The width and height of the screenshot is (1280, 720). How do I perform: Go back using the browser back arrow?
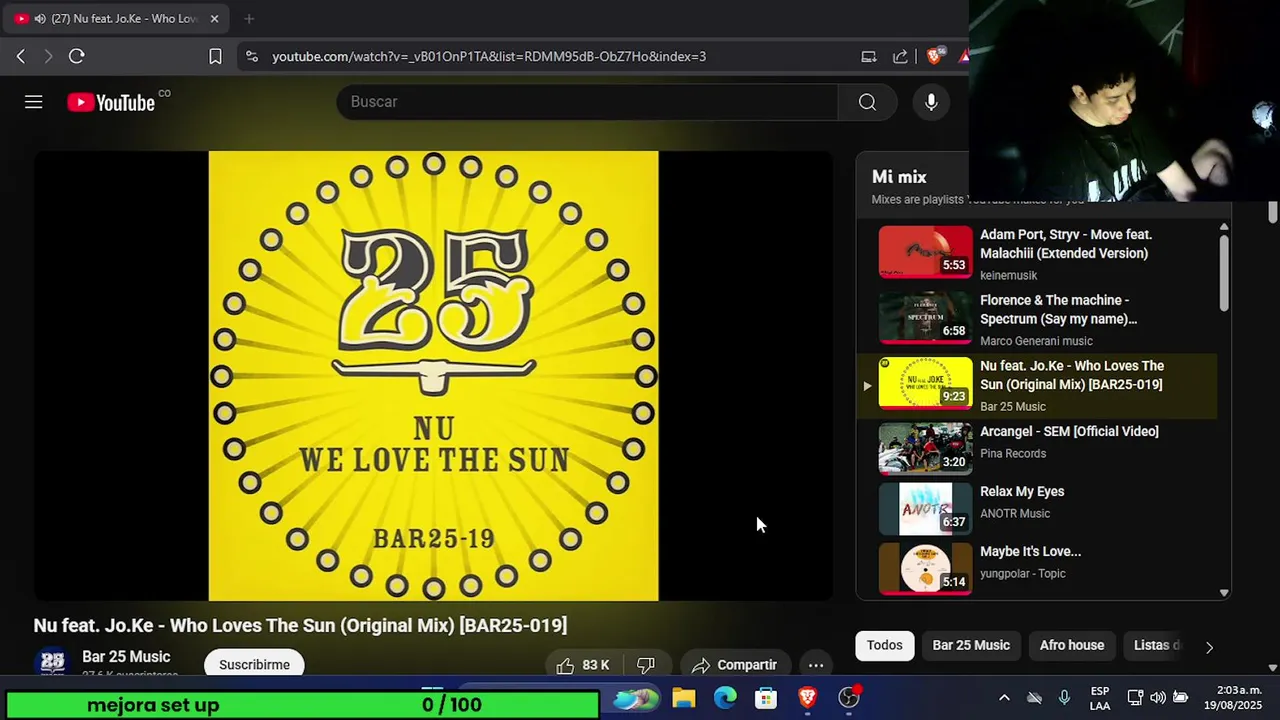tap(21, 56)
